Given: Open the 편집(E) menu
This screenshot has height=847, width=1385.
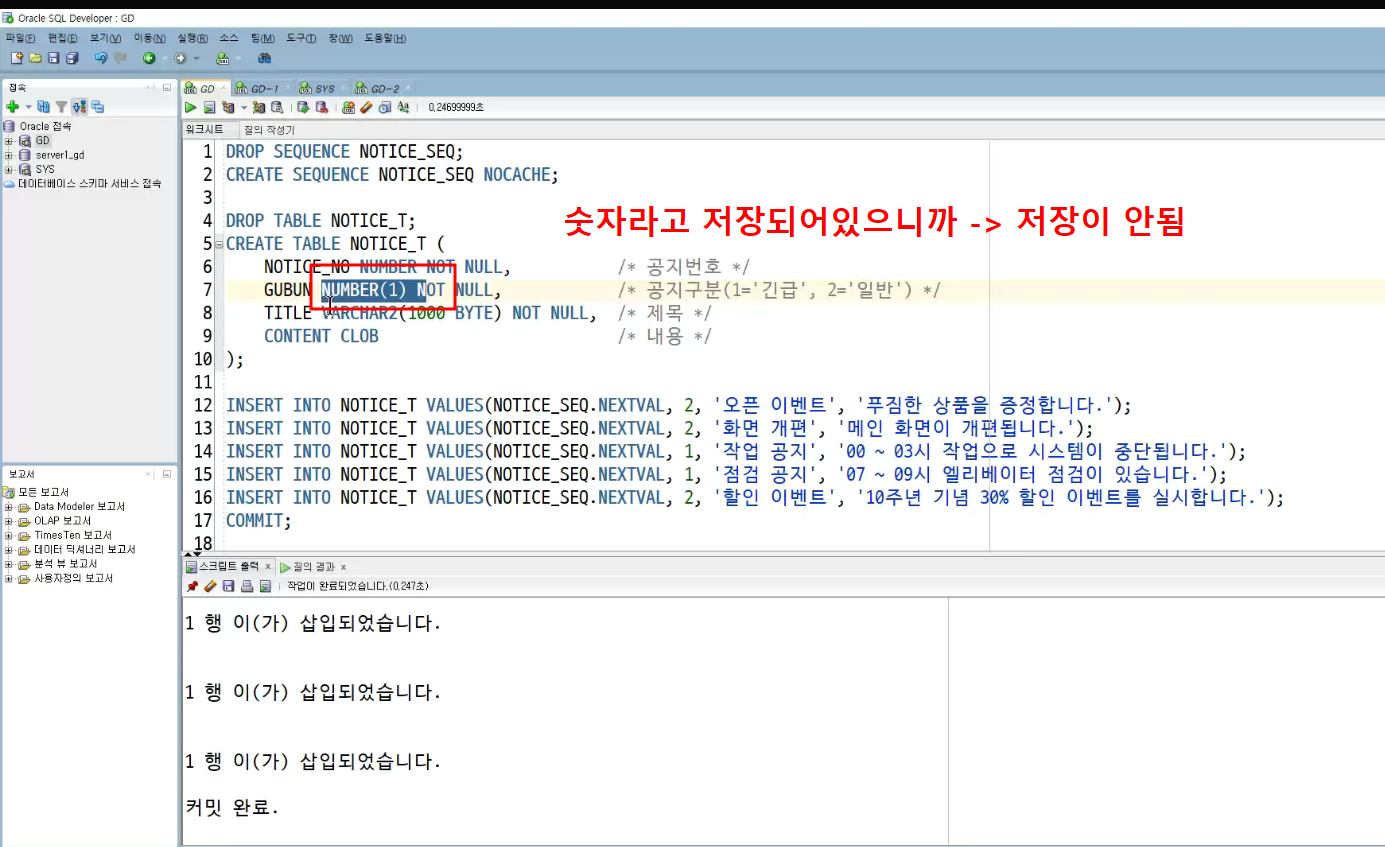Looking at the screenshot, I should click(63, 38).
